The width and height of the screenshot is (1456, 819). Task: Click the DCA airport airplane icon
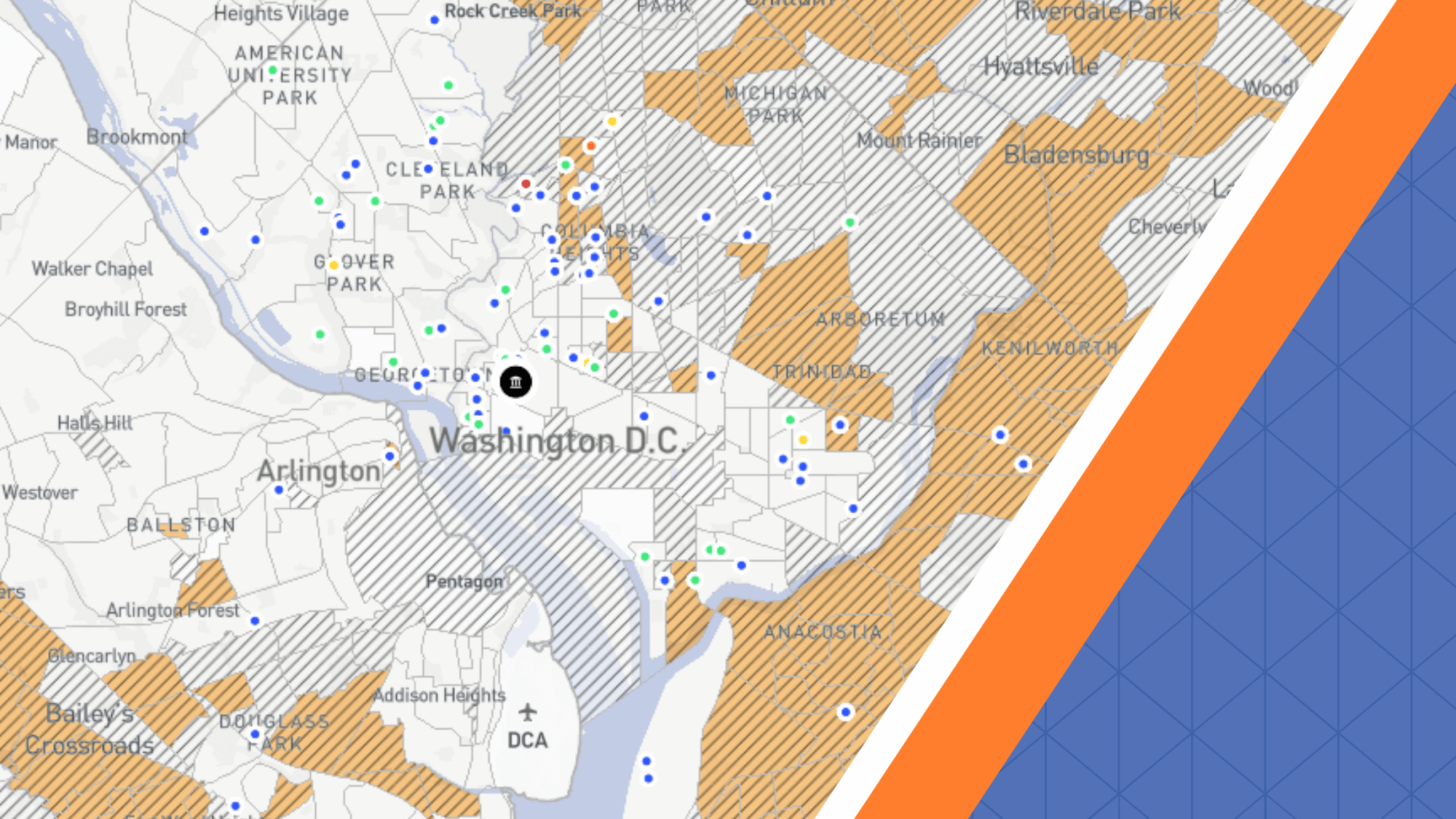click(x=528, y=712)
